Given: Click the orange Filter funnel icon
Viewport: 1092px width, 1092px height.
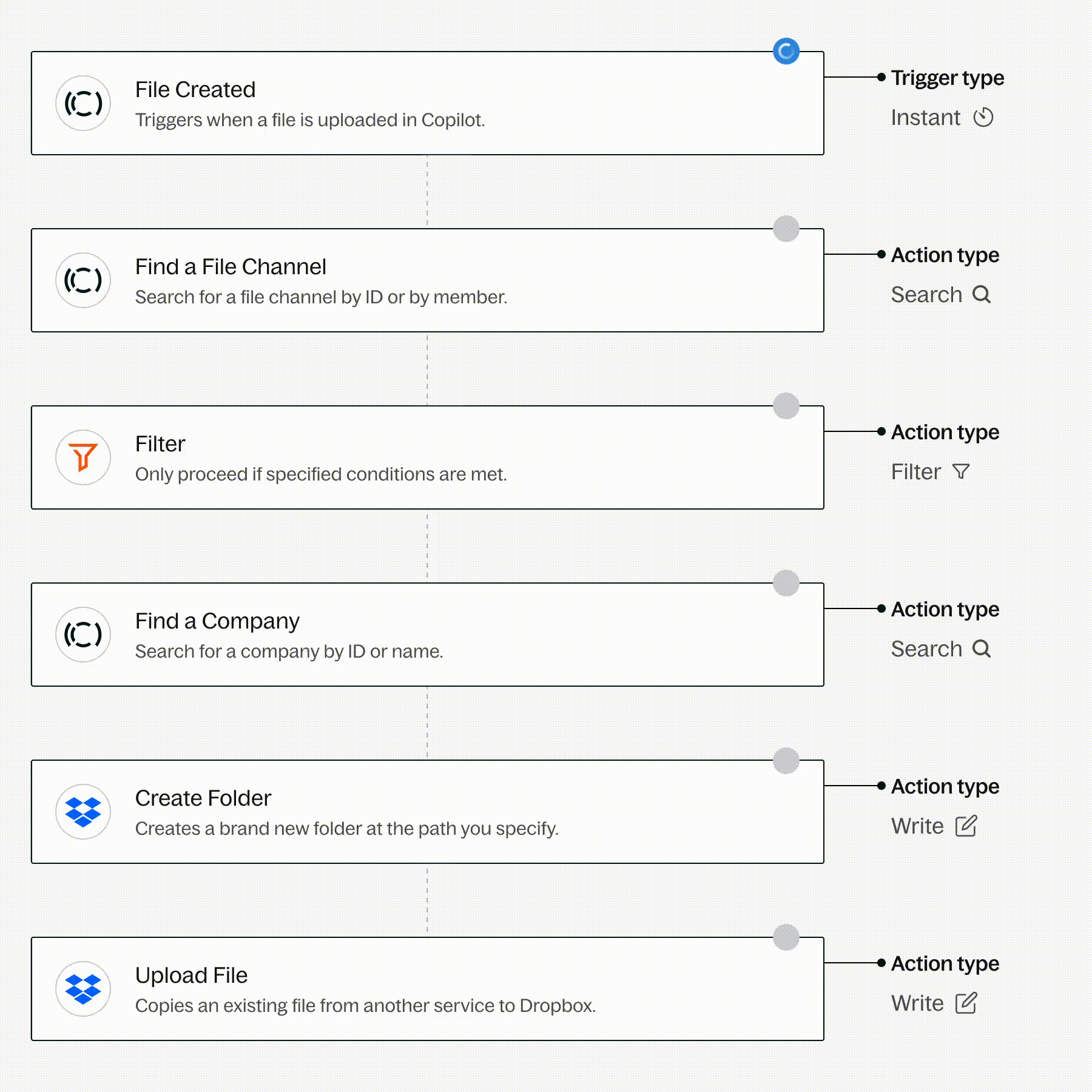Looking at the screenshot, I should pos(83,457).
